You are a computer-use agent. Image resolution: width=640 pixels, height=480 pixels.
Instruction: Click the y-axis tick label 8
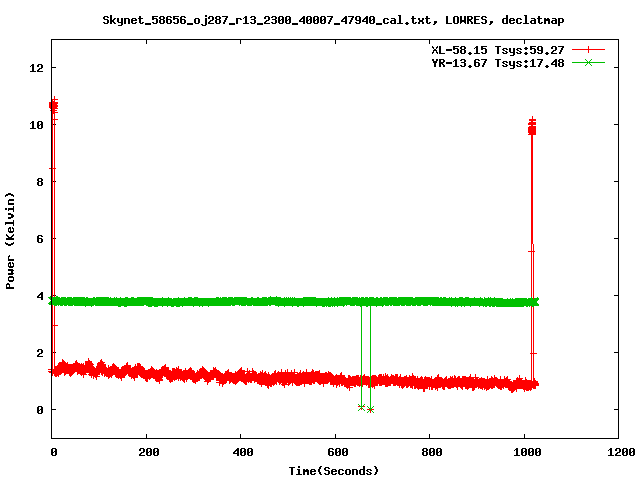tap(40, 182)
